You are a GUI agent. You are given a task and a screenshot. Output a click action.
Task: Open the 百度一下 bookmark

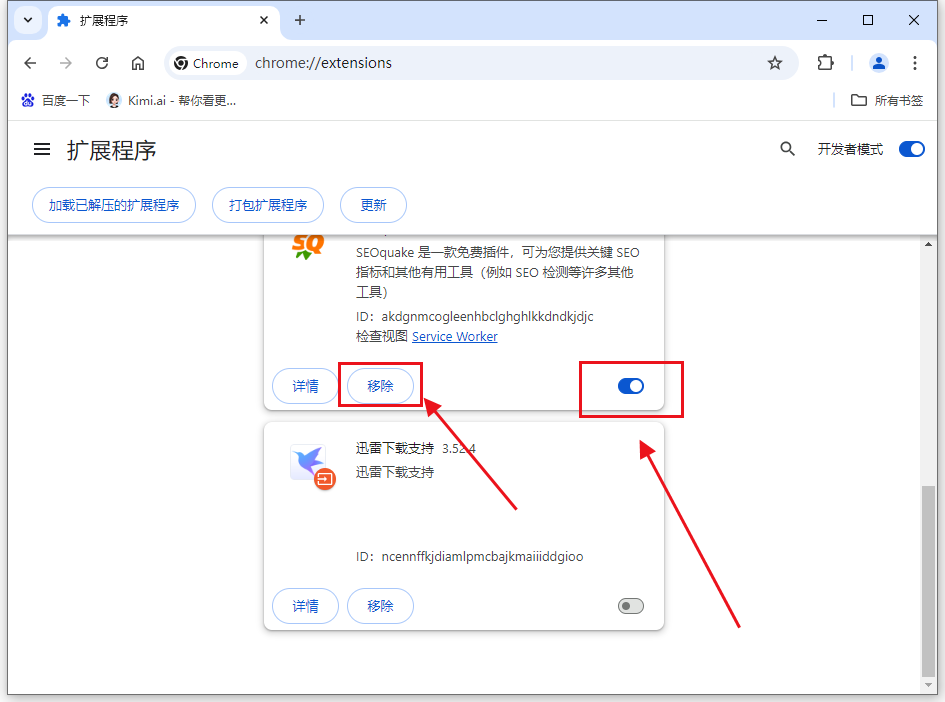[55, 101]
